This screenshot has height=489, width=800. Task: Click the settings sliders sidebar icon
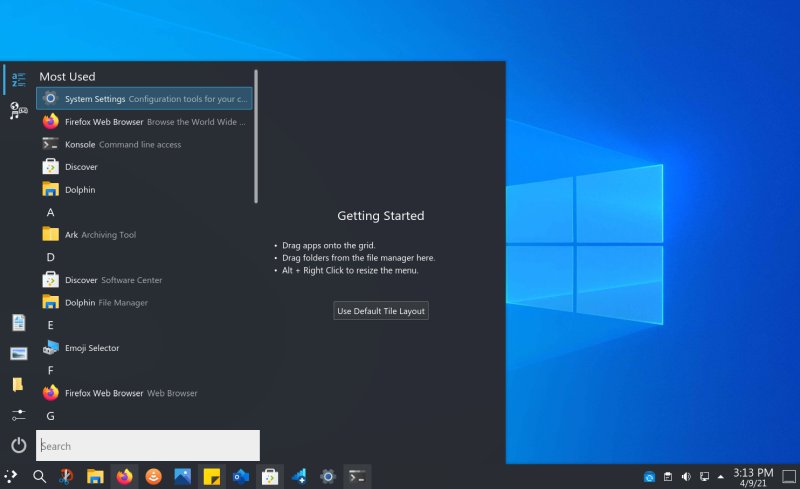pos(18,414)
